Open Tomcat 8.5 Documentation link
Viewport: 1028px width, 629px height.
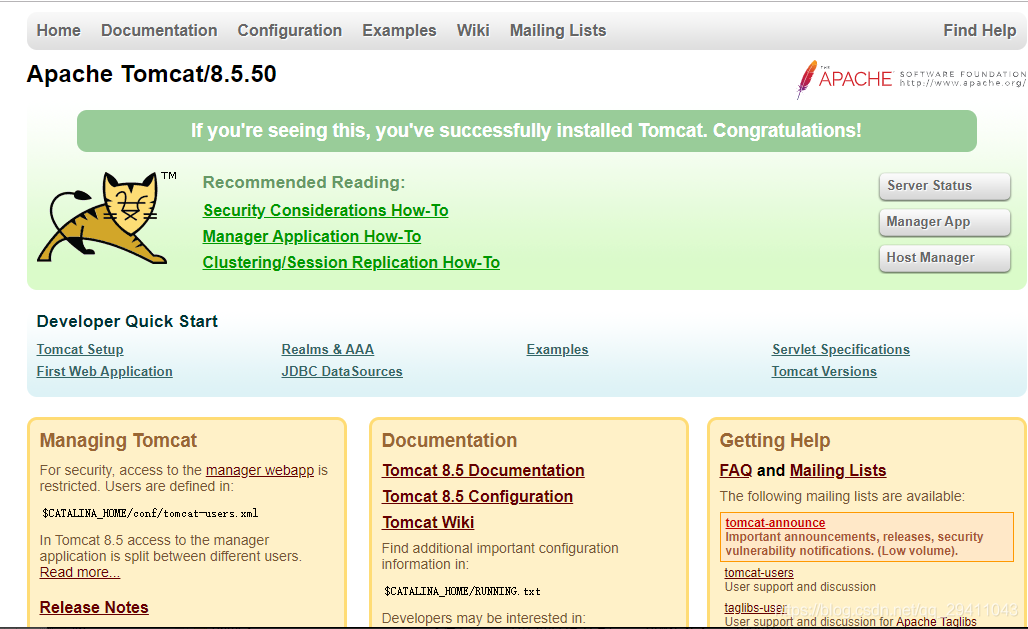(x=483, y=470)
